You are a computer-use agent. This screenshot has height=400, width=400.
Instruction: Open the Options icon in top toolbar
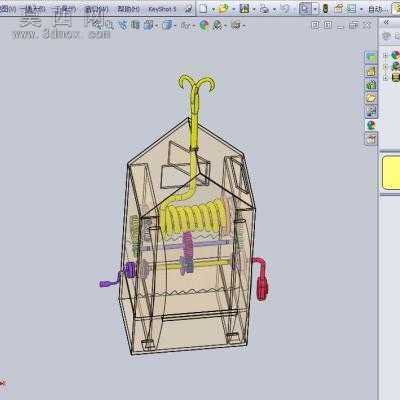[352, 9]
